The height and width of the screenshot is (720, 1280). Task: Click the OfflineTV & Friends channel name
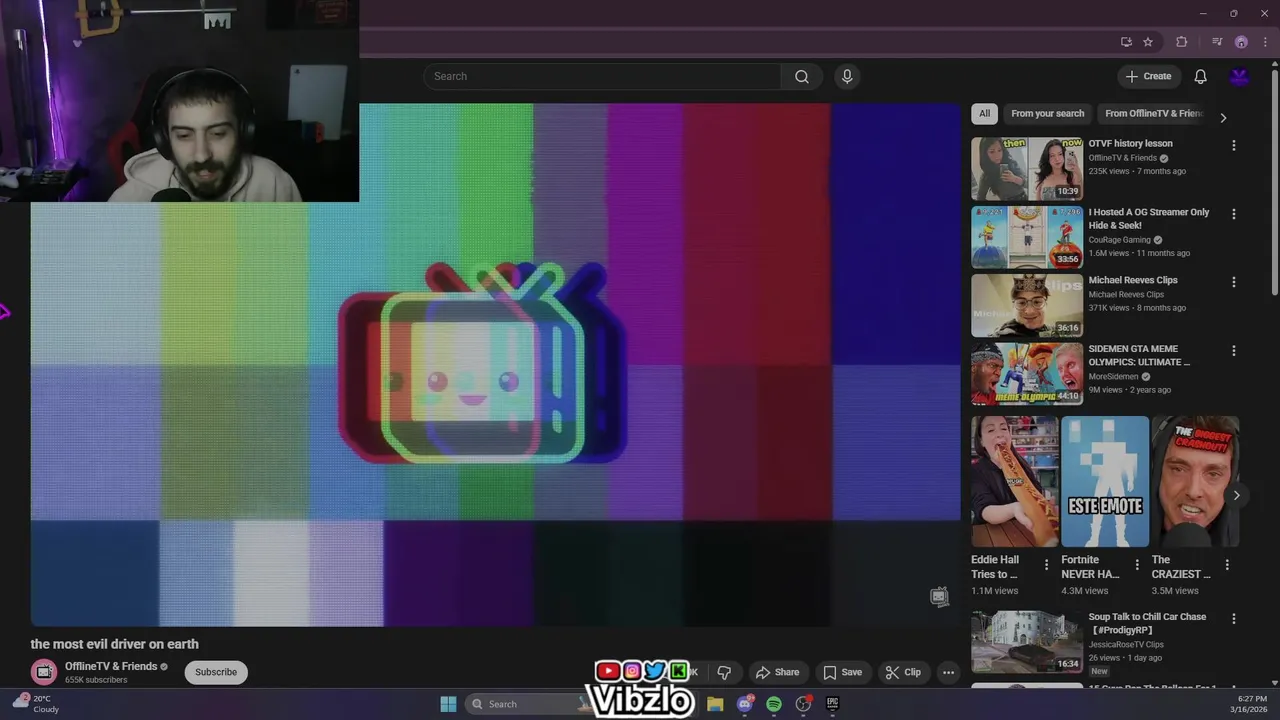pyautogui.click(x=111, y=666)
